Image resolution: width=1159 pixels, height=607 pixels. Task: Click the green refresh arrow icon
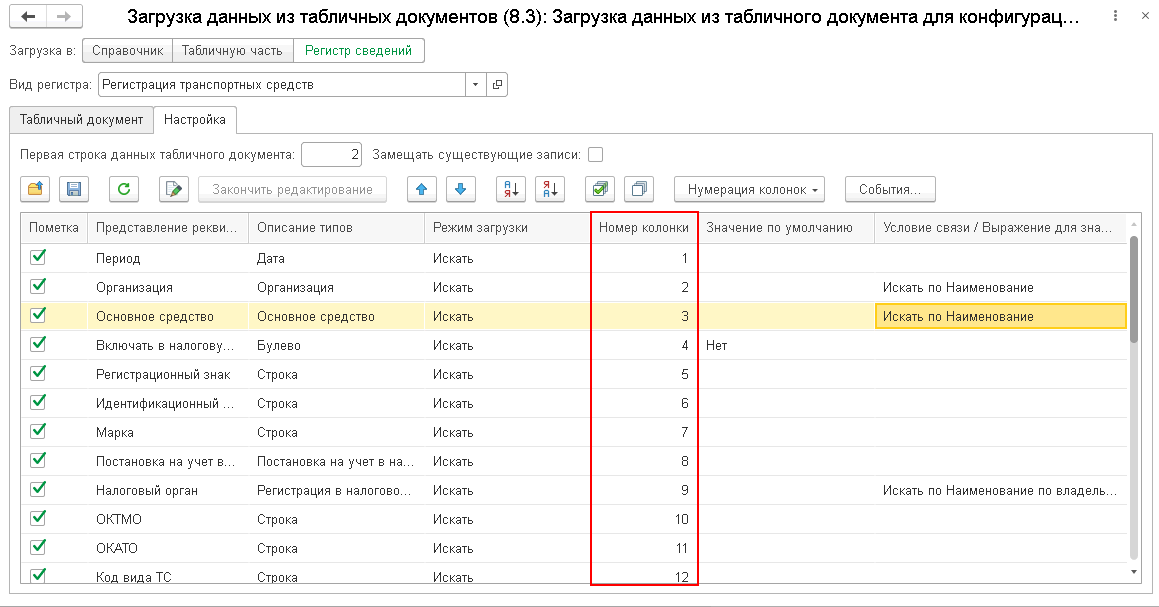click(124, 189)
